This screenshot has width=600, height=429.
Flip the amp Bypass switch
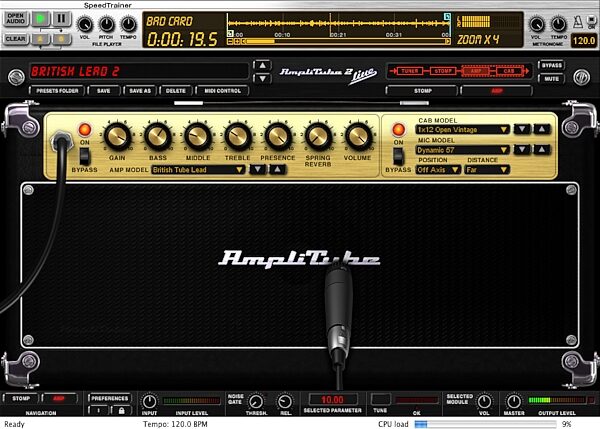tap(85, 156)
